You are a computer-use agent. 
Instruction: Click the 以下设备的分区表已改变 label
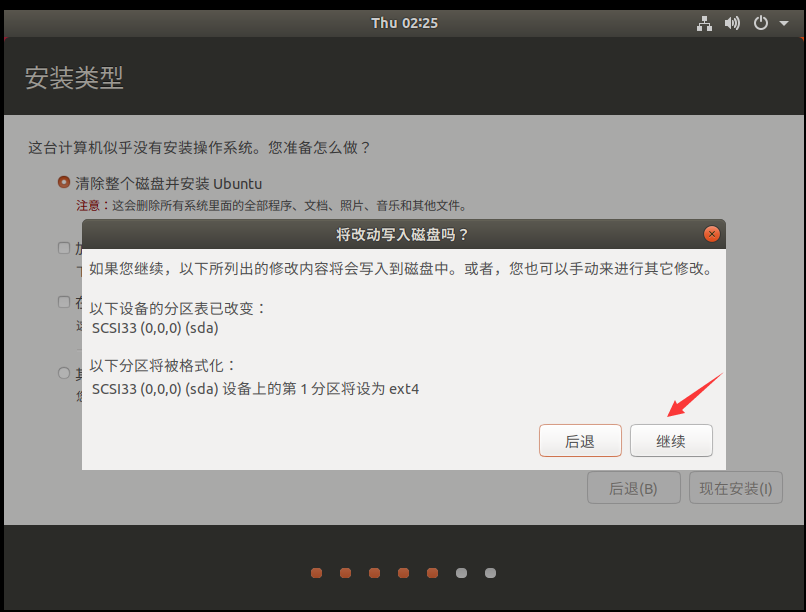pos(178,308)
